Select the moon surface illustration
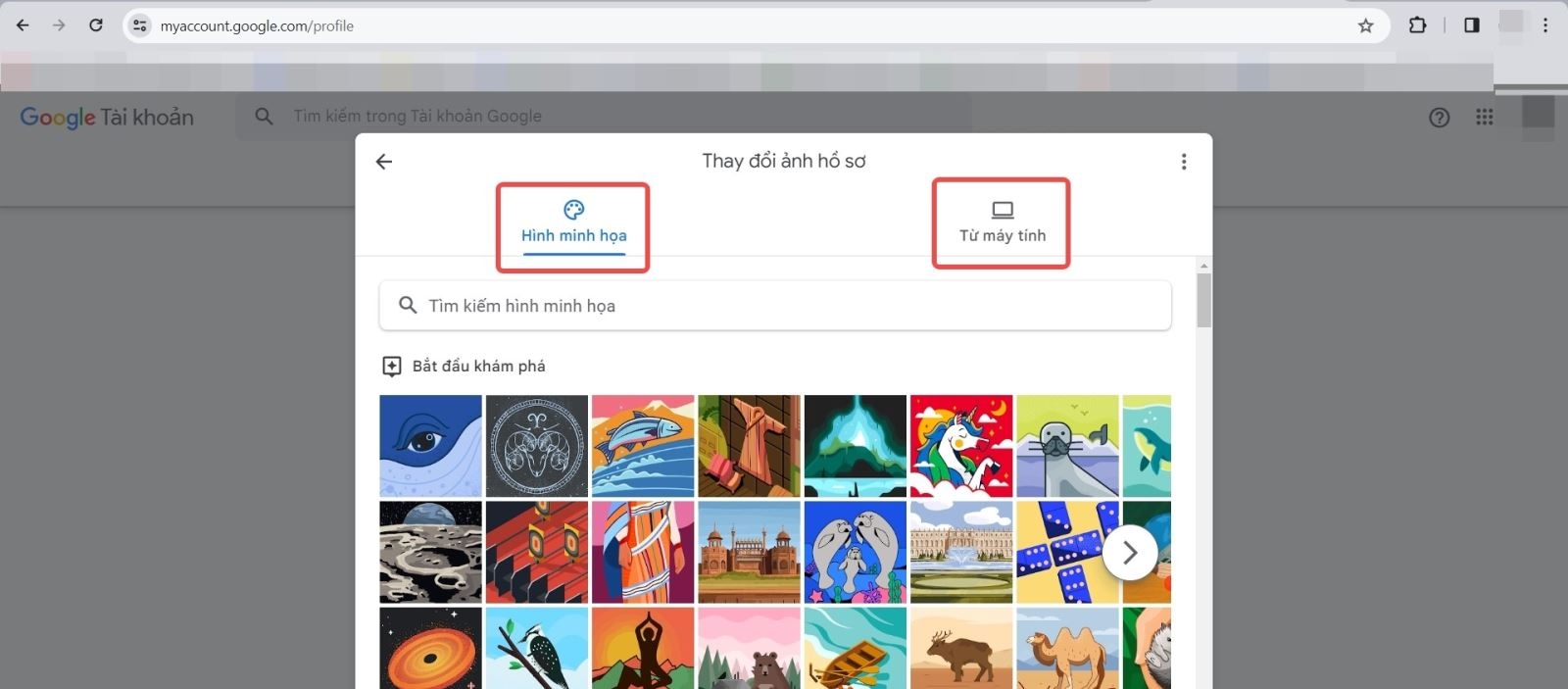Image resolution: width=1568 pixels, height=689 pixels. (431, 553)
